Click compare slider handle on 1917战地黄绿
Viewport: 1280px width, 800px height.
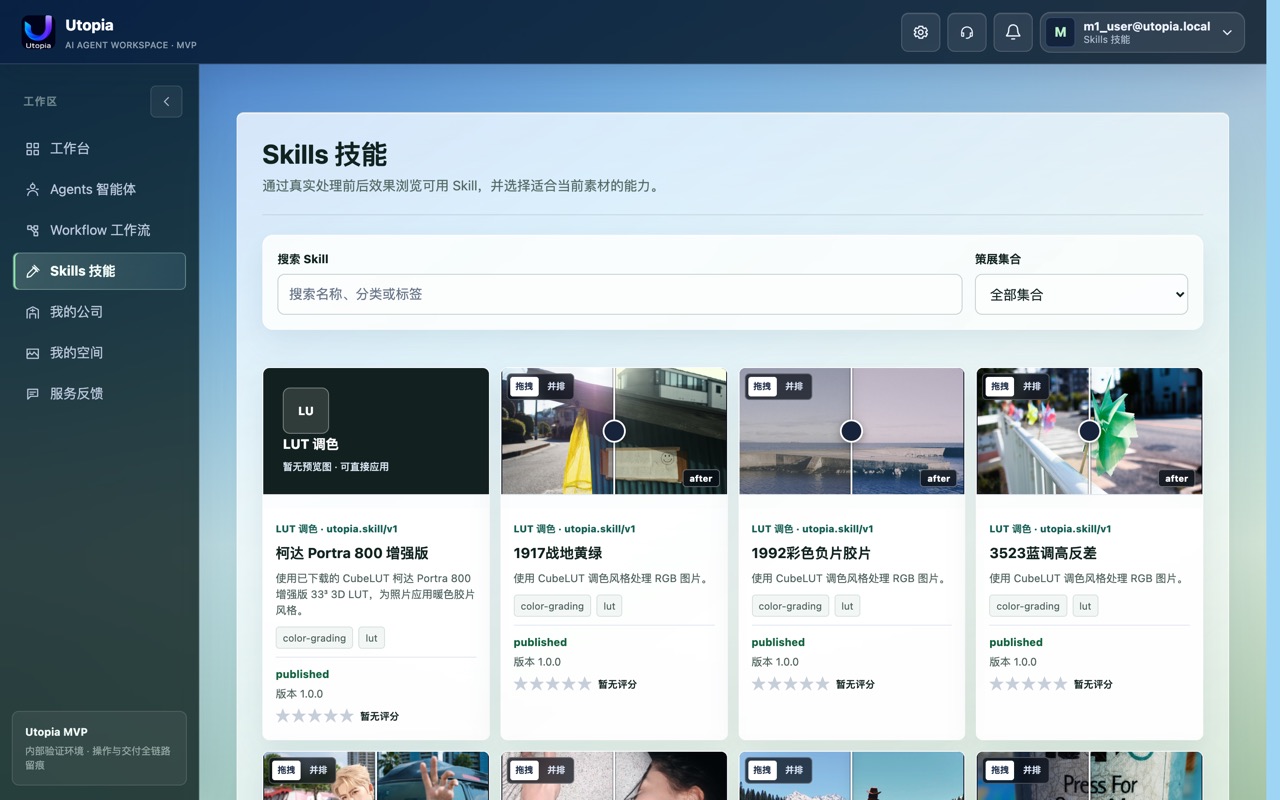(614, 430)
